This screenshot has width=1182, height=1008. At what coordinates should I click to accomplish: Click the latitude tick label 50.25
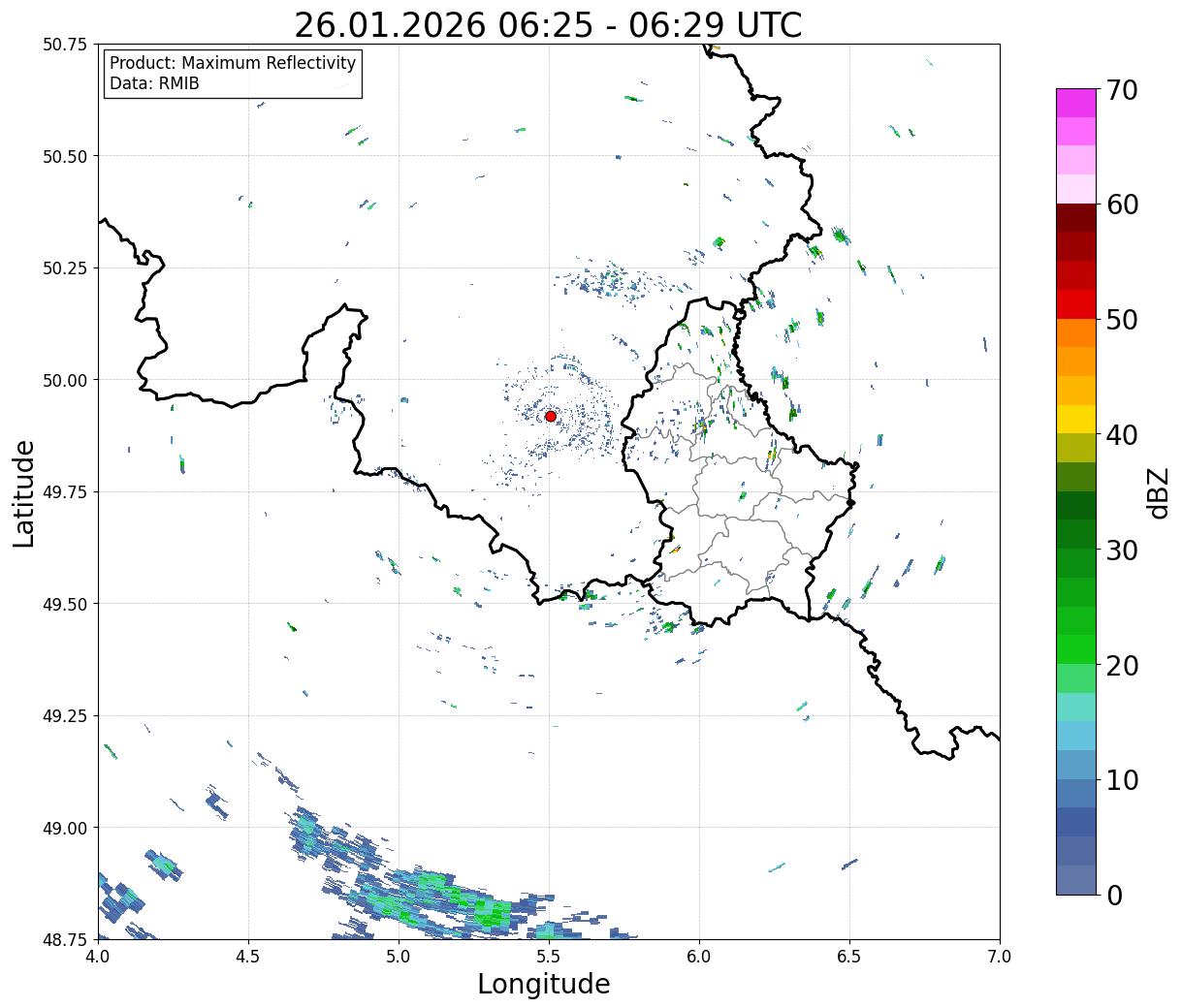[65, 268]
